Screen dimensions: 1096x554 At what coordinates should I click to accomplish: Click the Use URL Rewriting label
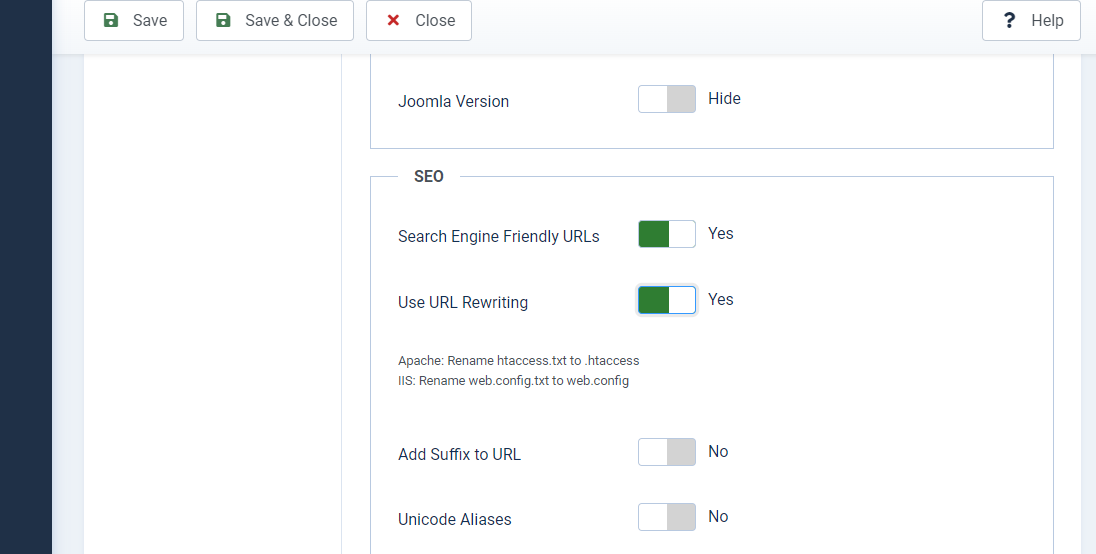[463, 302]
